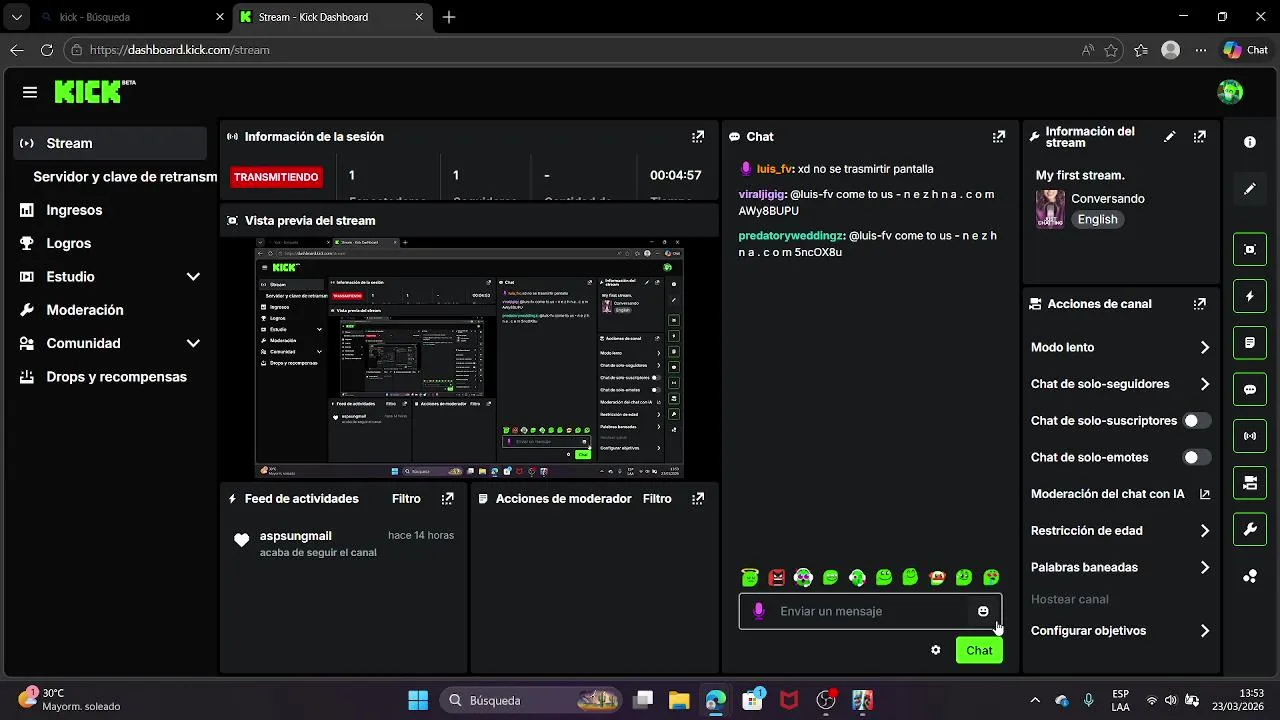Click the green Chat send button
Screen dimensions: 1280x720
click(x=979, y=650)
